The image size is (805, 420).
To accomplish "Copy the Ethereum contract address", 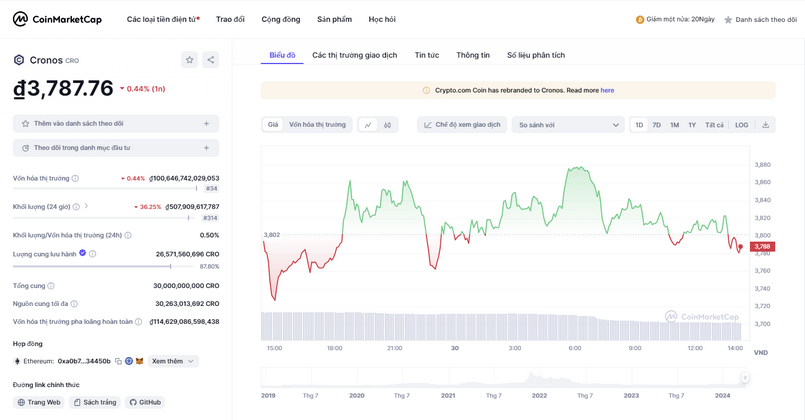I will [119, 361].
